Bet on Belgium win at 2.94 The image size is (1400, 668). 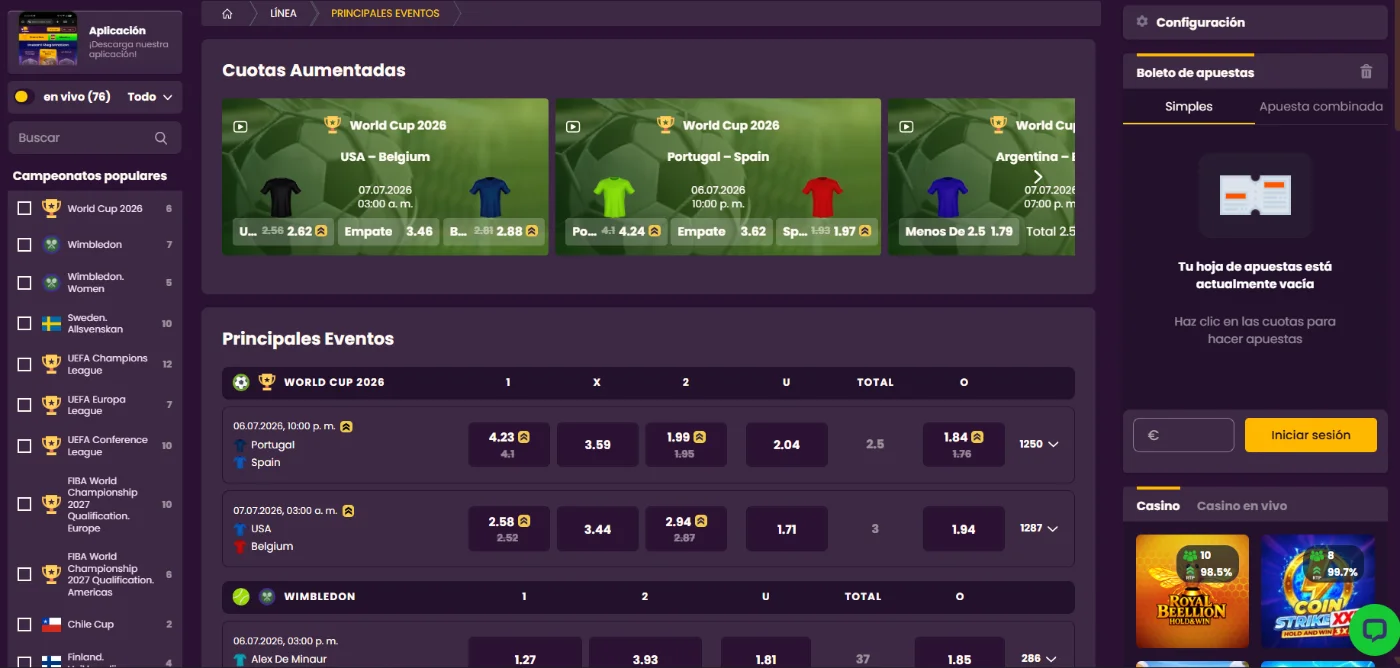686,529
